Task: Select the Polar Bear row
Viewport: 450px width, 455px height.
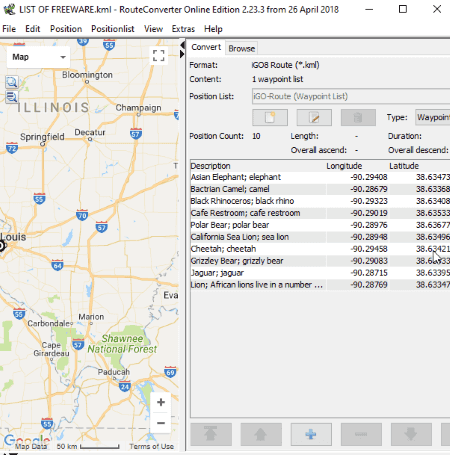Action: pyautogui.click(x=320, y=225)
